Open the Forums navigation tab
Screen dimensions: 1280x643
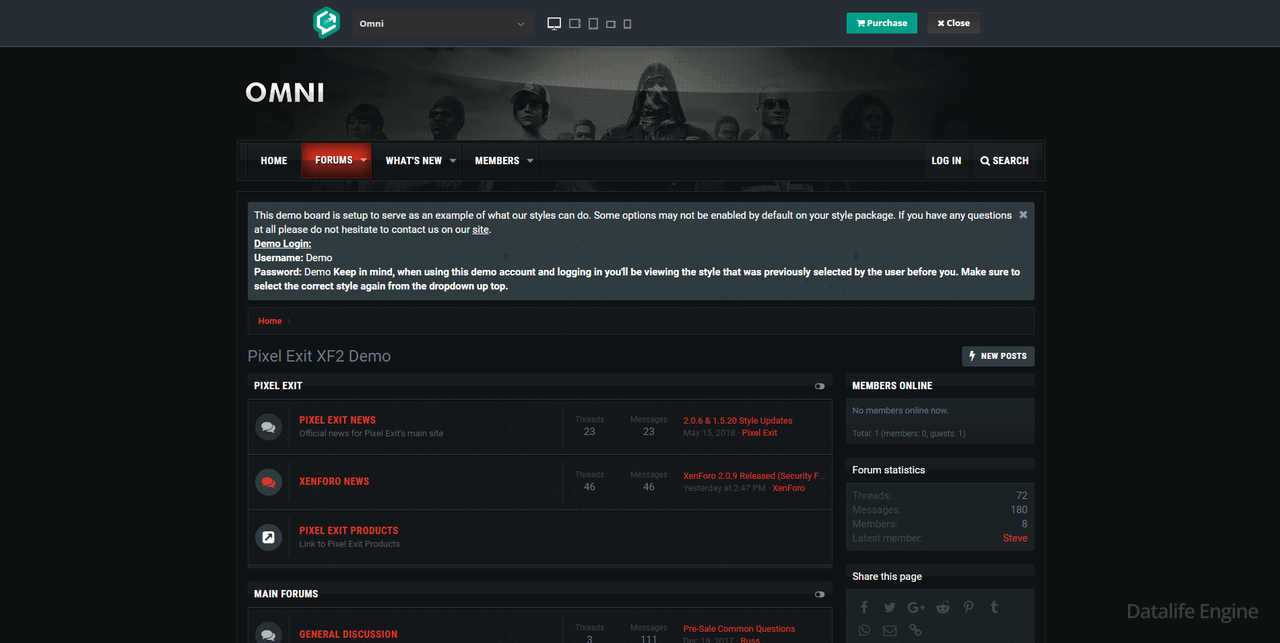point(334,160)
